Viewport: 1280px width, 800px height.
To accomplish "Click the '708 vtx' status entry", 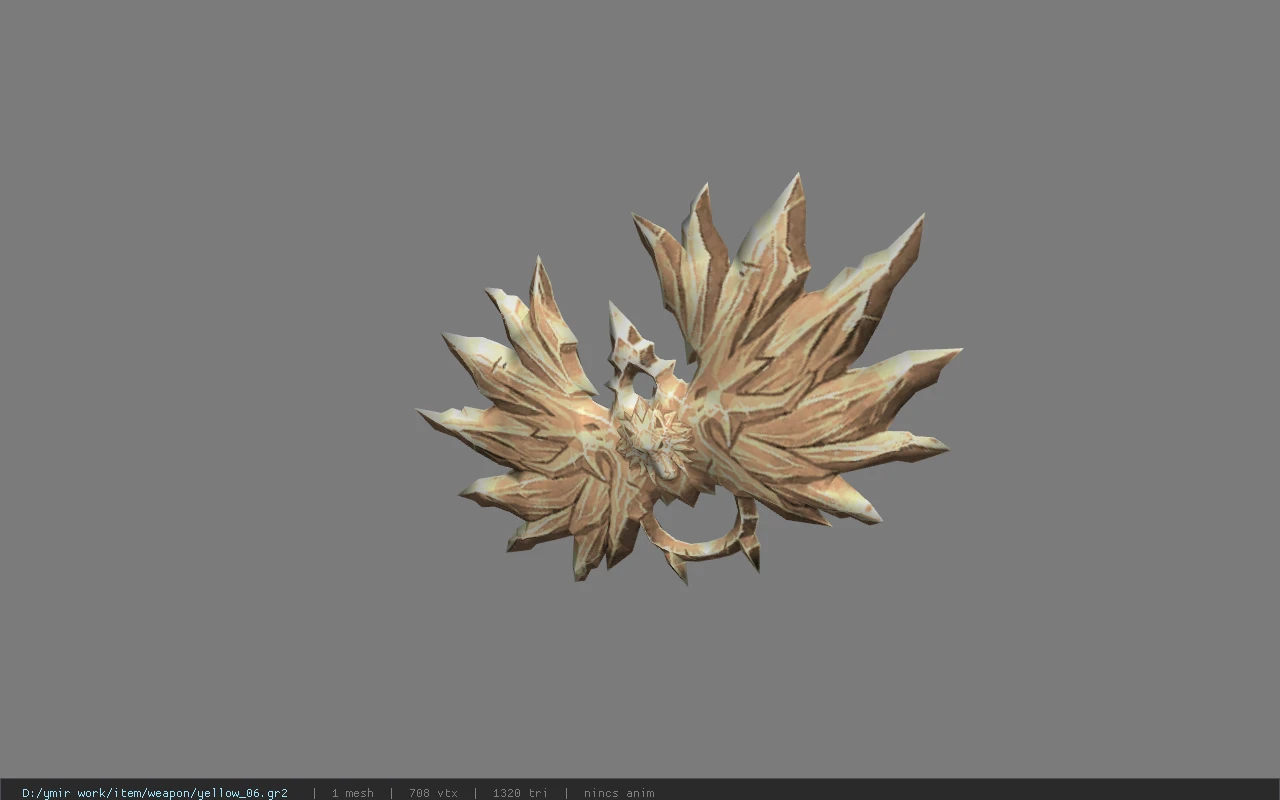I will [433, 793].
